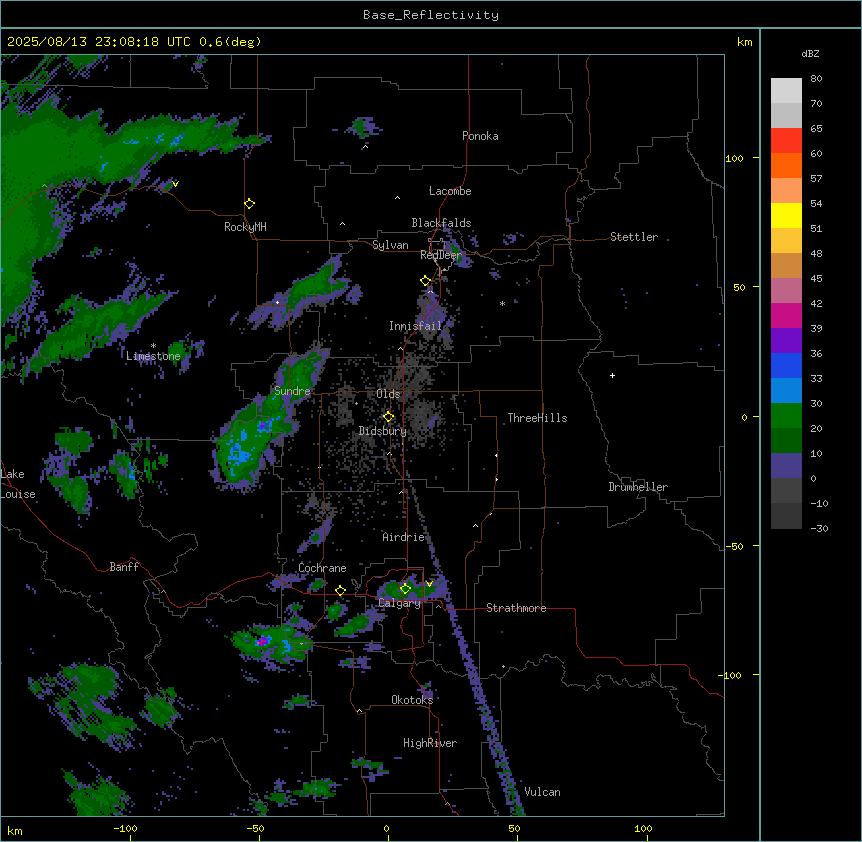Click the small echo cell west of Ponoka
This screenshot has height=842, width=862.
tap(363, 128)
